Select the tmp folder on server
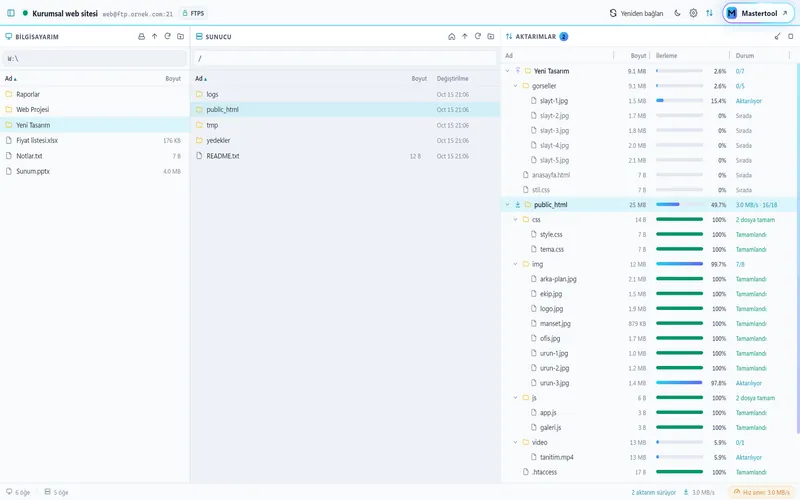The image size is (800, 500). point(345,125)
